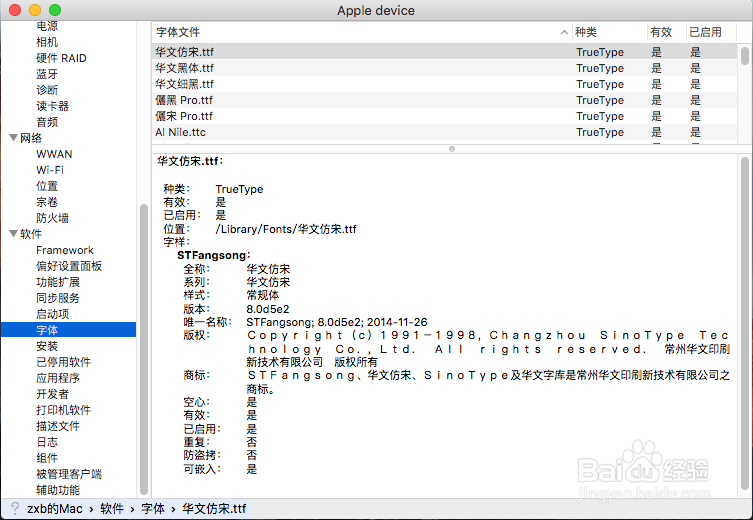Select 安装 in the sidebar
This screenshot has height=520, width=753.
[47, 346]
